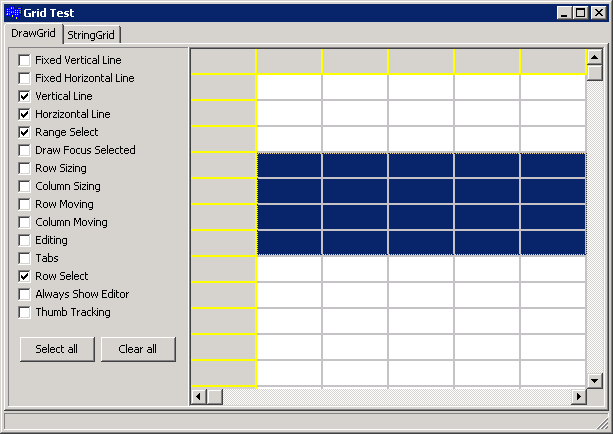Enable Fixed Vertical Line checkbox
This screenshot has width=613, height=434.
pos(24,60)
